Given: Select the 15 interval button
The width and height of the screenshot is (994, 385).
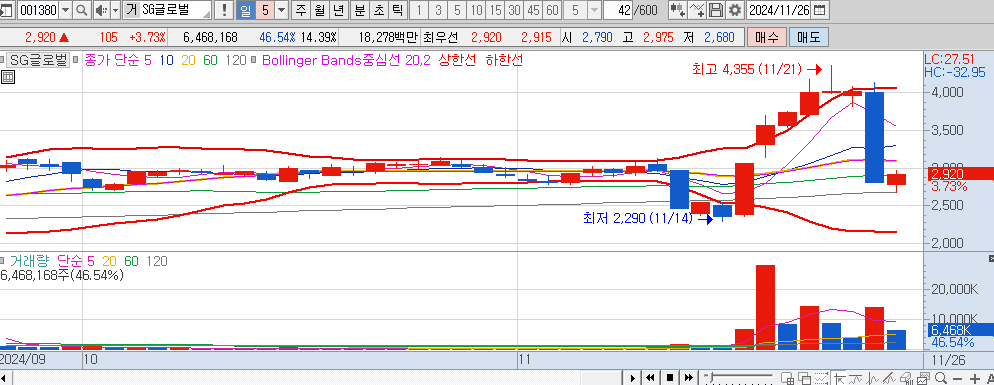Looking at the screenshot, I should pos(495,10).
